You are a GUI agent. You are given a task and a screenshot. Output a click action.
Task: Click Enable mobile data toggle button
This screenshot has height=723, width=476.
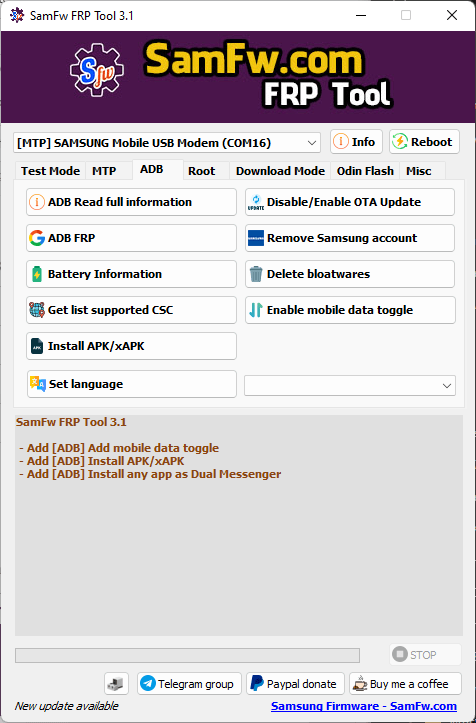[x=350, y=310]
